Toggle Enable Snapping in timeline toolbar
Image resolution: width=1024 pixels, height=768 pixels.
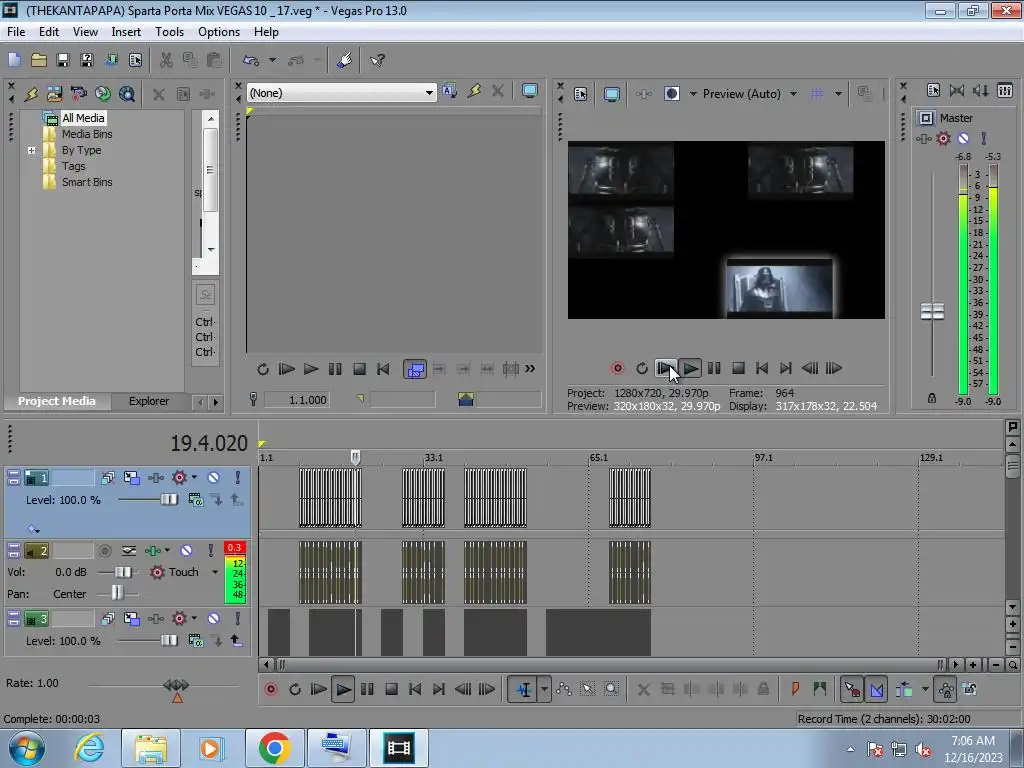click(852, 689)
